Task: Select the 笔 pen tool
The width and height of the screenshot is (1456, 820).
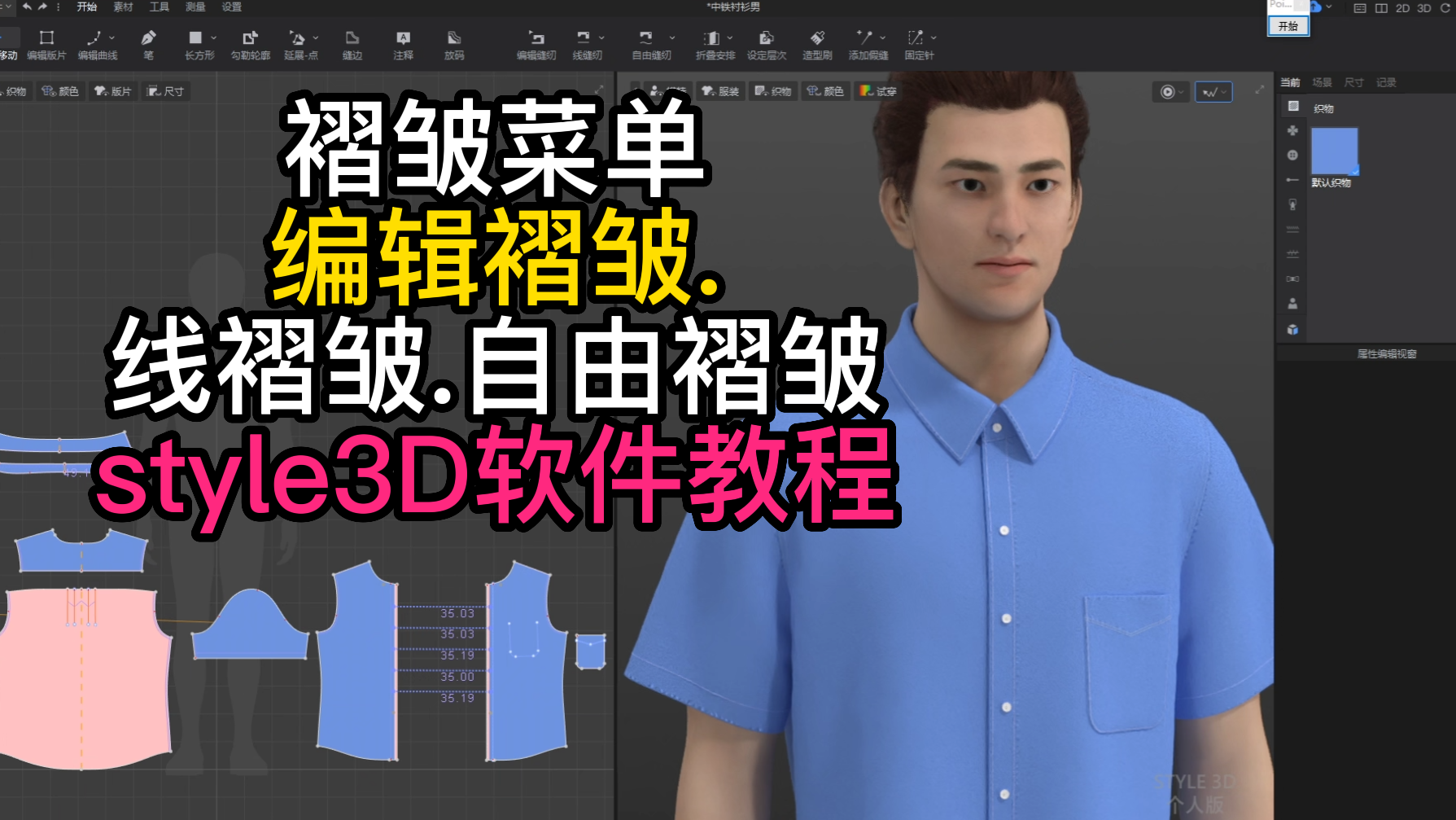Action: 148,45
